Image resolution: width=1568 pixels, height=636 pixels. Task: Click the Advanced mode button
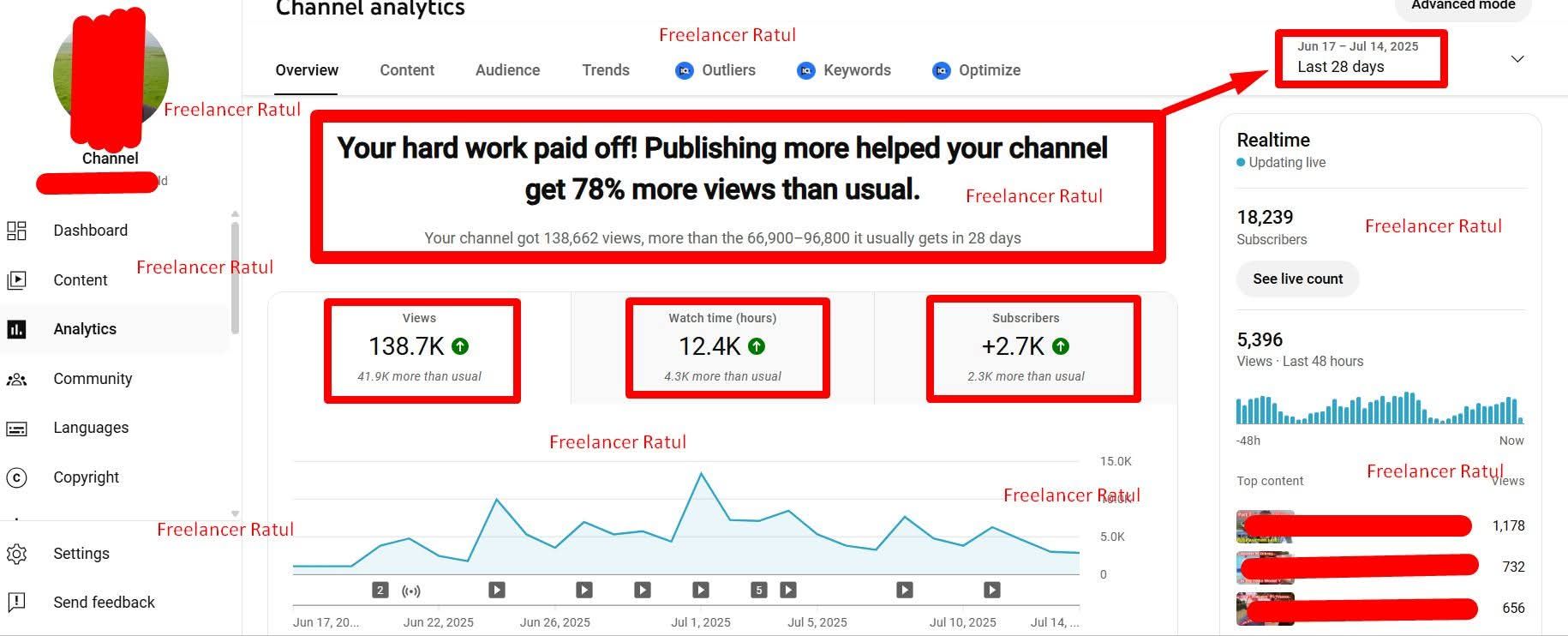[x=1463, y=7]
